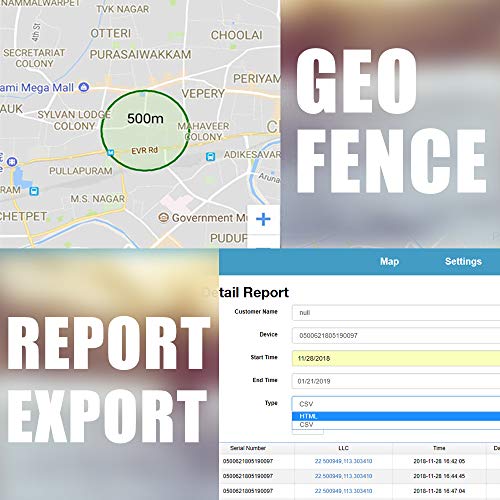Click the round station marker at left edge
Image resolution: width=500 pixels, height=500 pixels.
(12, 162)
